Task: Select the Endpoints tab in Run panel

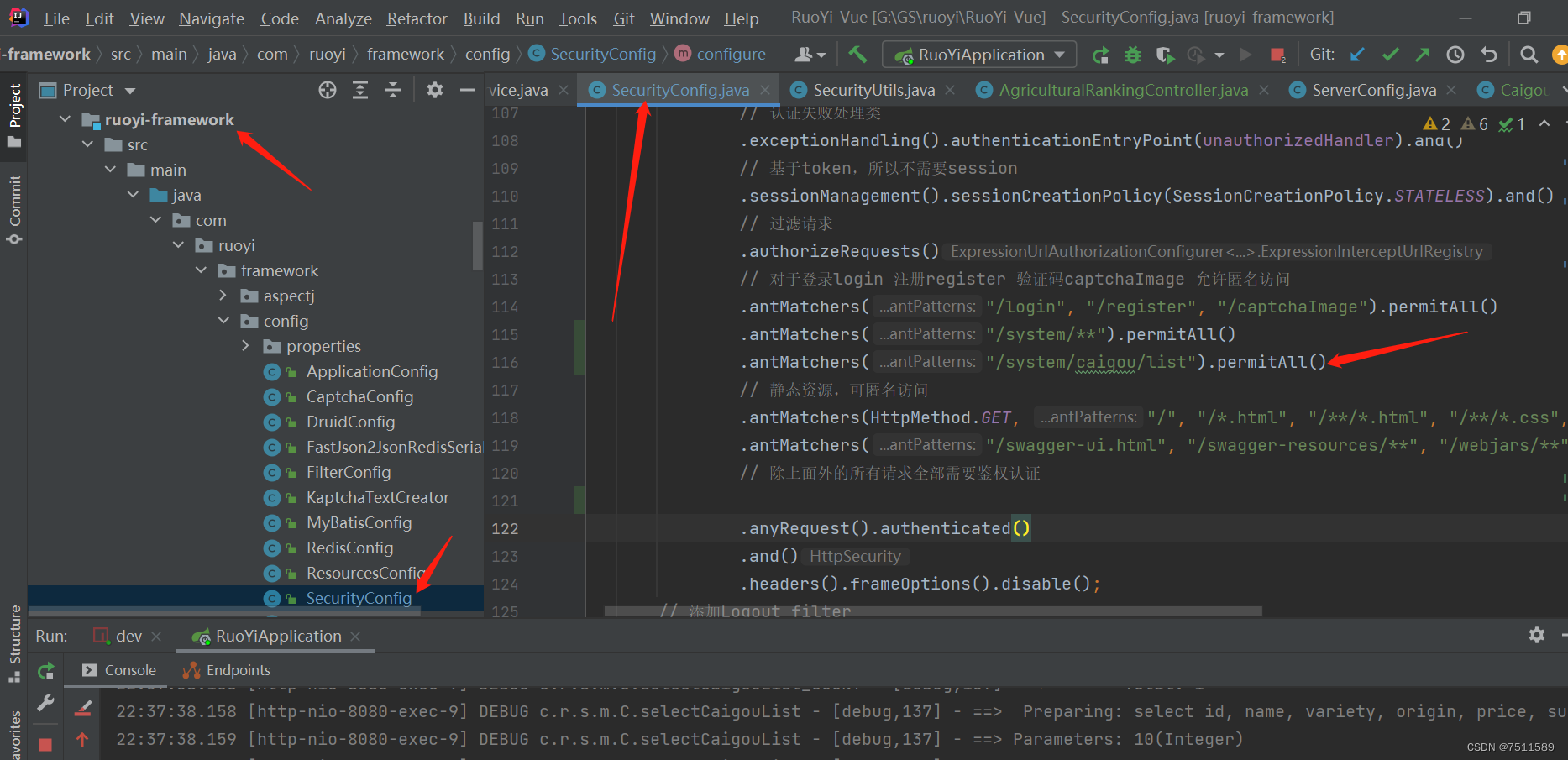Action: point(227,670)
